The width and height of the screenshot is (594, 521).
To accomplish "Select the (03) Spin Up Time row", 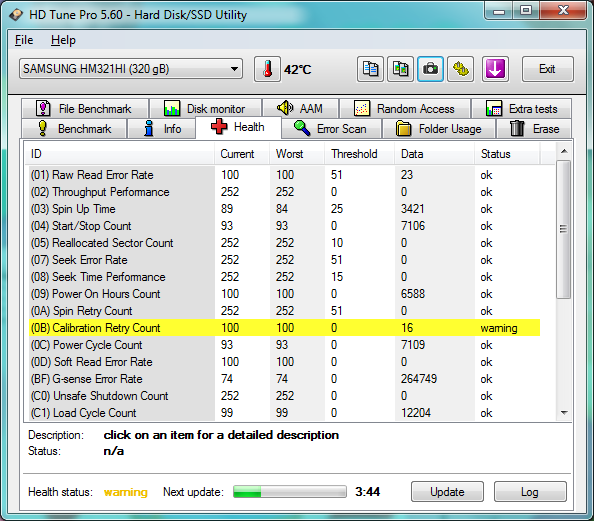I will [x=284, y=209].
